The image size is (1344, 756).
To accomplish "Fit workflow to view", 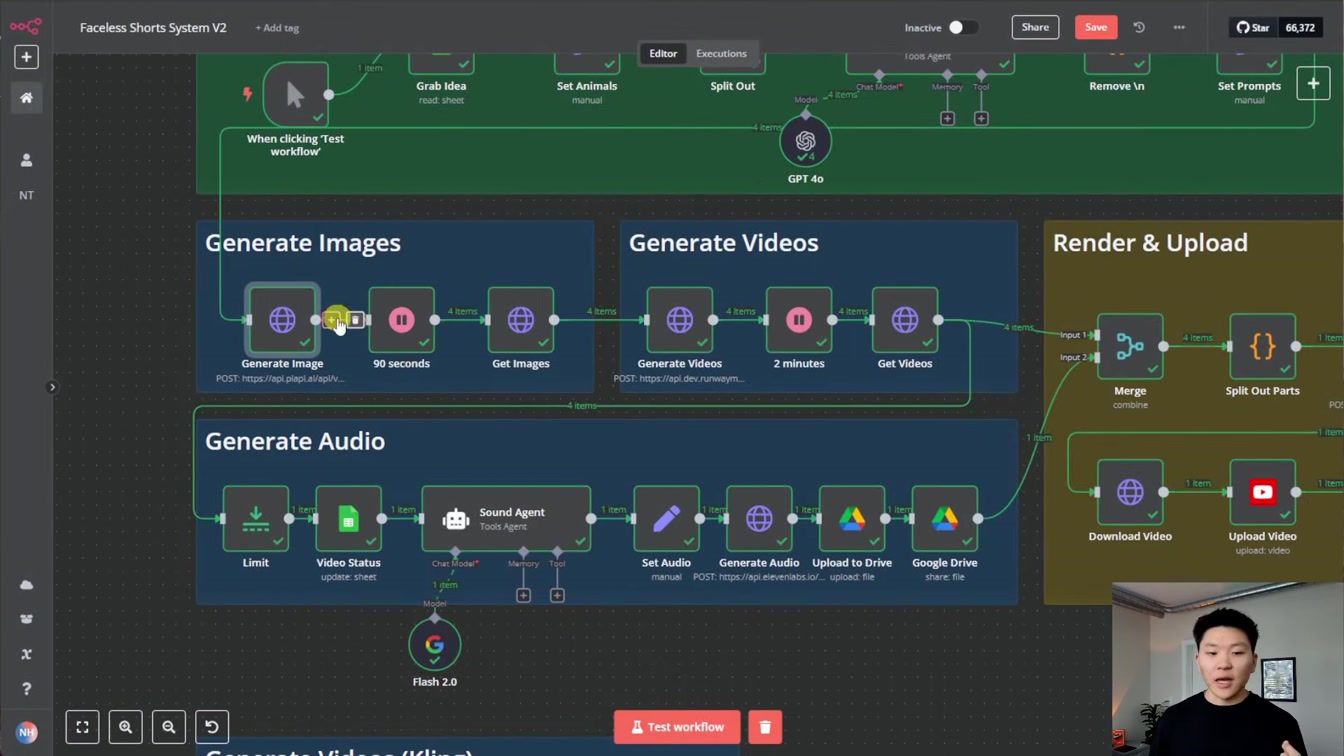I will tap(83, 727).
